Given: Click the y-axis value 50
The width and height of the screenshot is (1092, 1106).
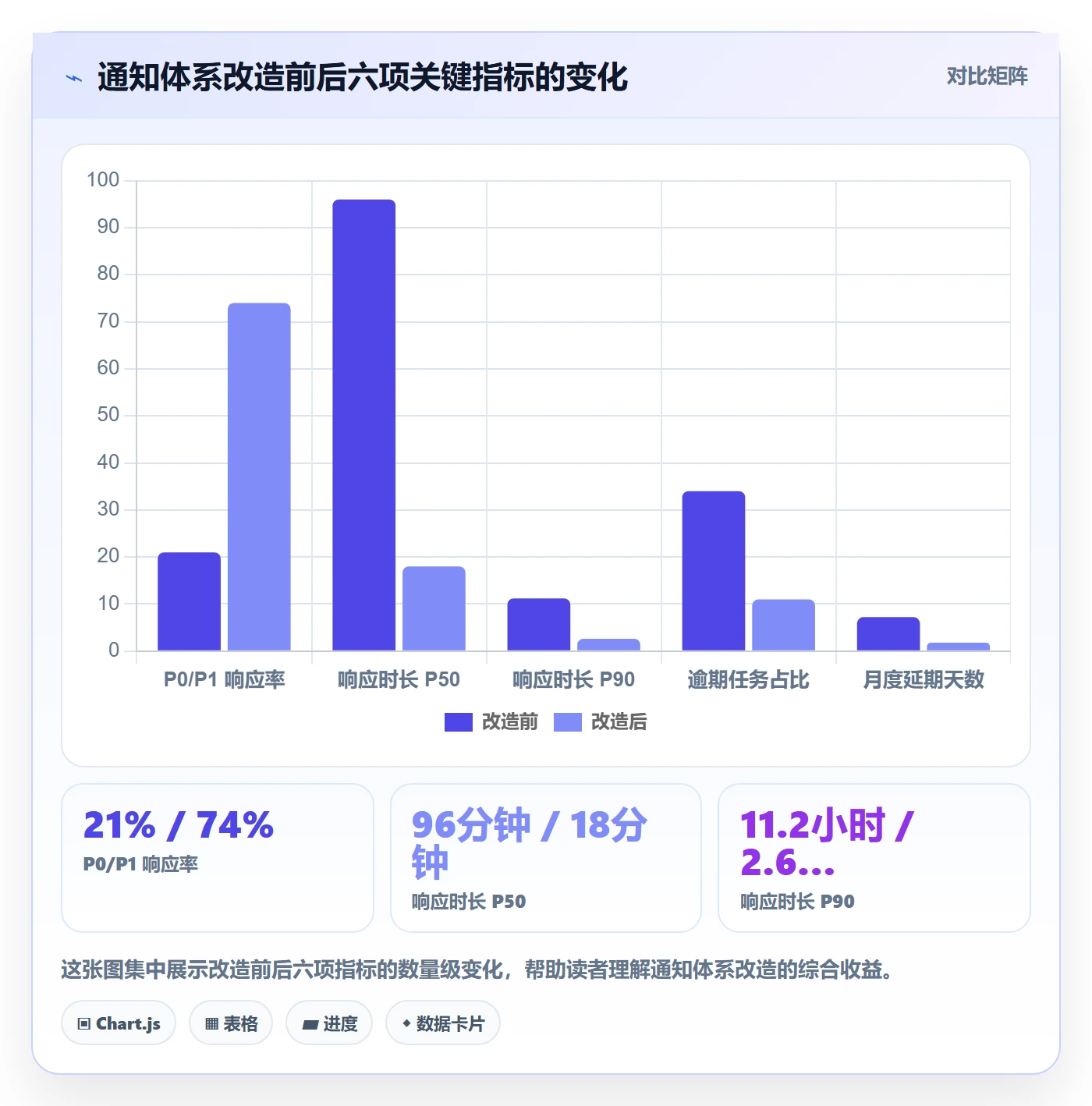Looking at the screenshot, I should (108, 415).
